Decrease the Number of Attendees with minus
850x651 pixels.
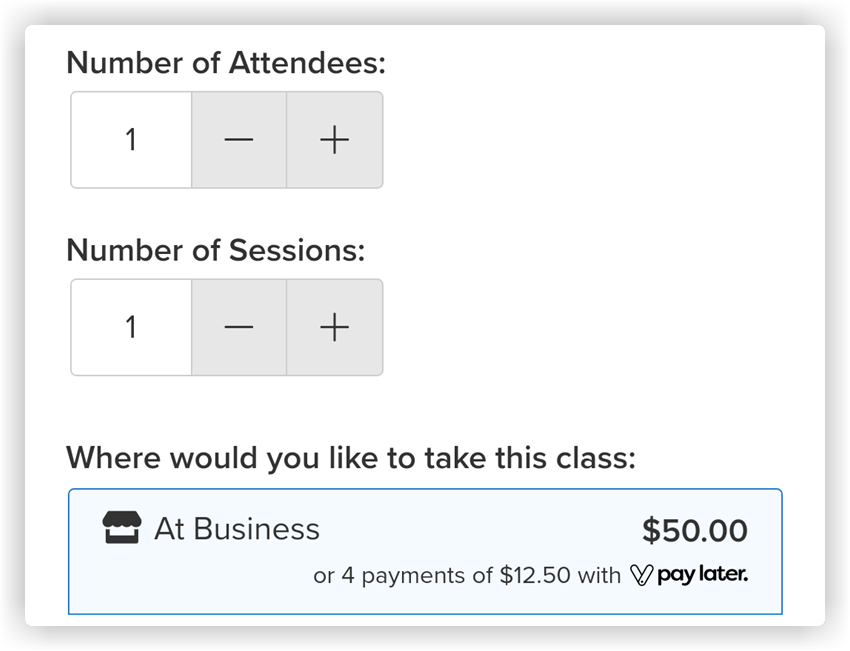pyautogui.click(x=239, y=140)
